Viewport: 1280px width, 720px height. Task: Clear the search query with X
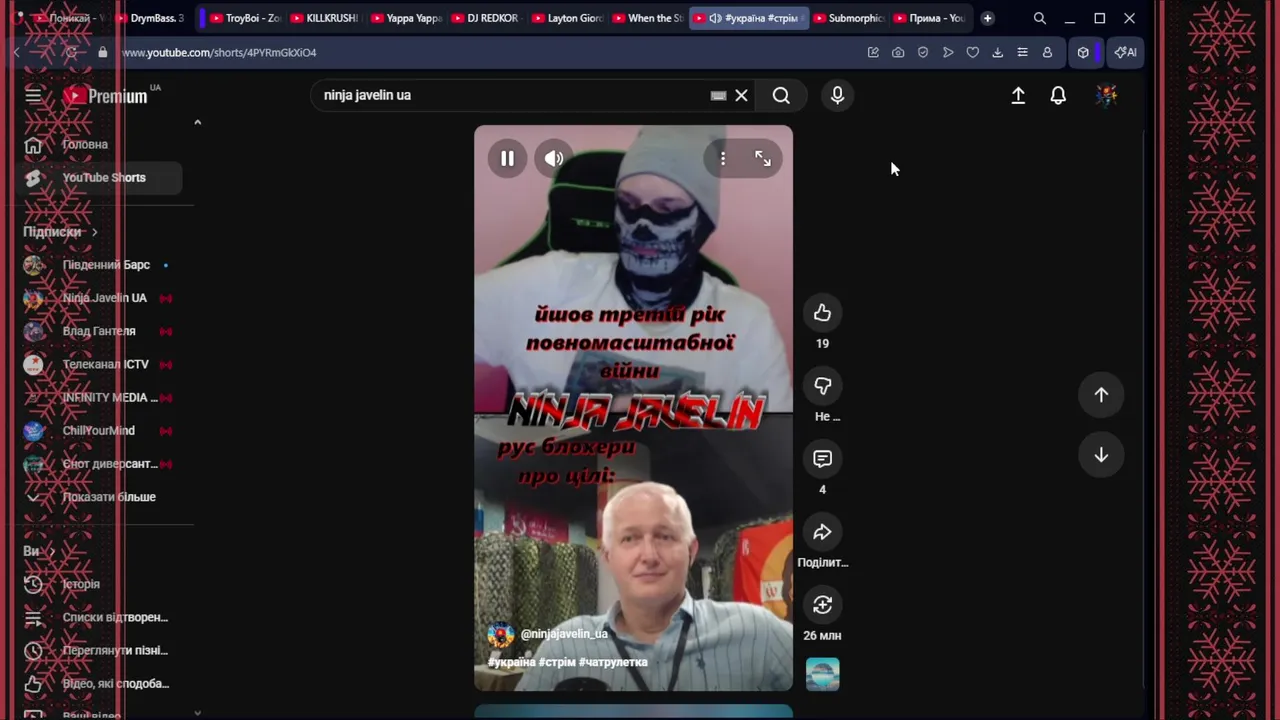741,95
